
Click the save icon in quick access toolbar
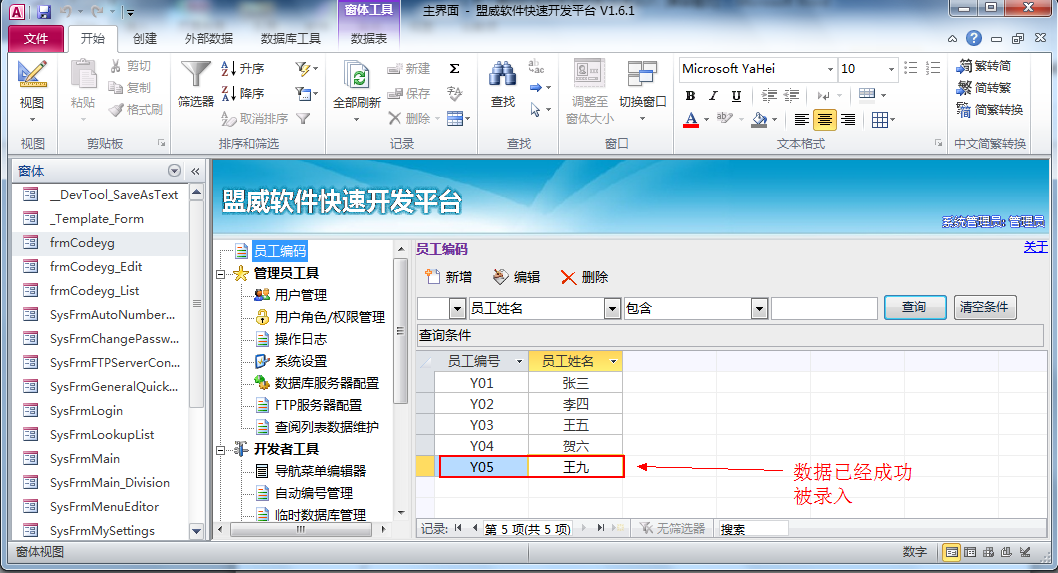[44, 11]
